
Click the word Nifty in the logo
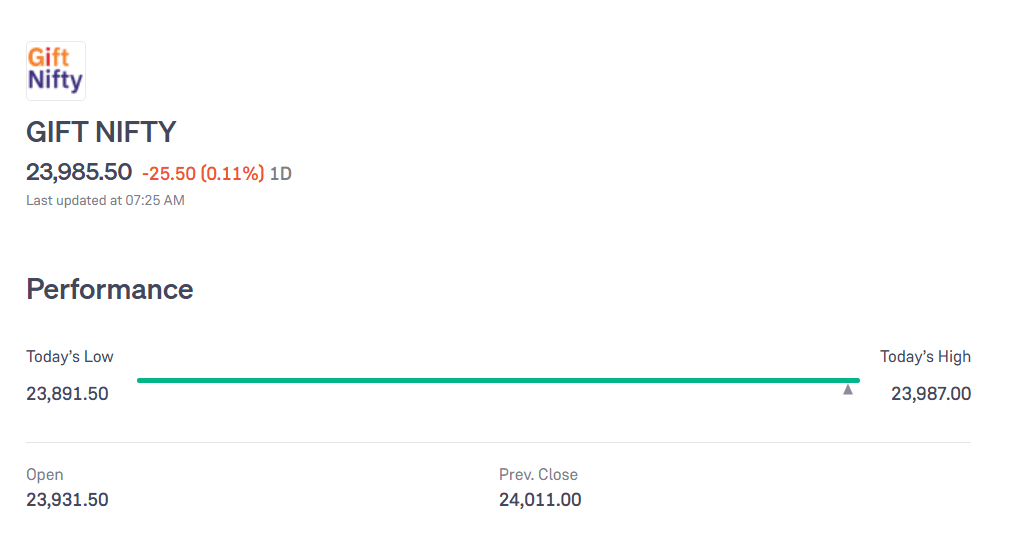tap(55, 80)
